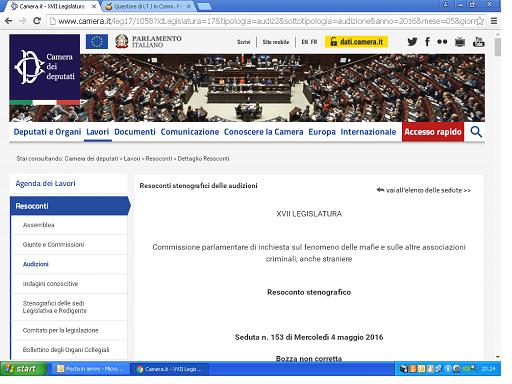Image resolution: width=512 pixels, height=384 pixels.
Task: Open the dati.camera.it link
Action: click(x=356, y=42)
